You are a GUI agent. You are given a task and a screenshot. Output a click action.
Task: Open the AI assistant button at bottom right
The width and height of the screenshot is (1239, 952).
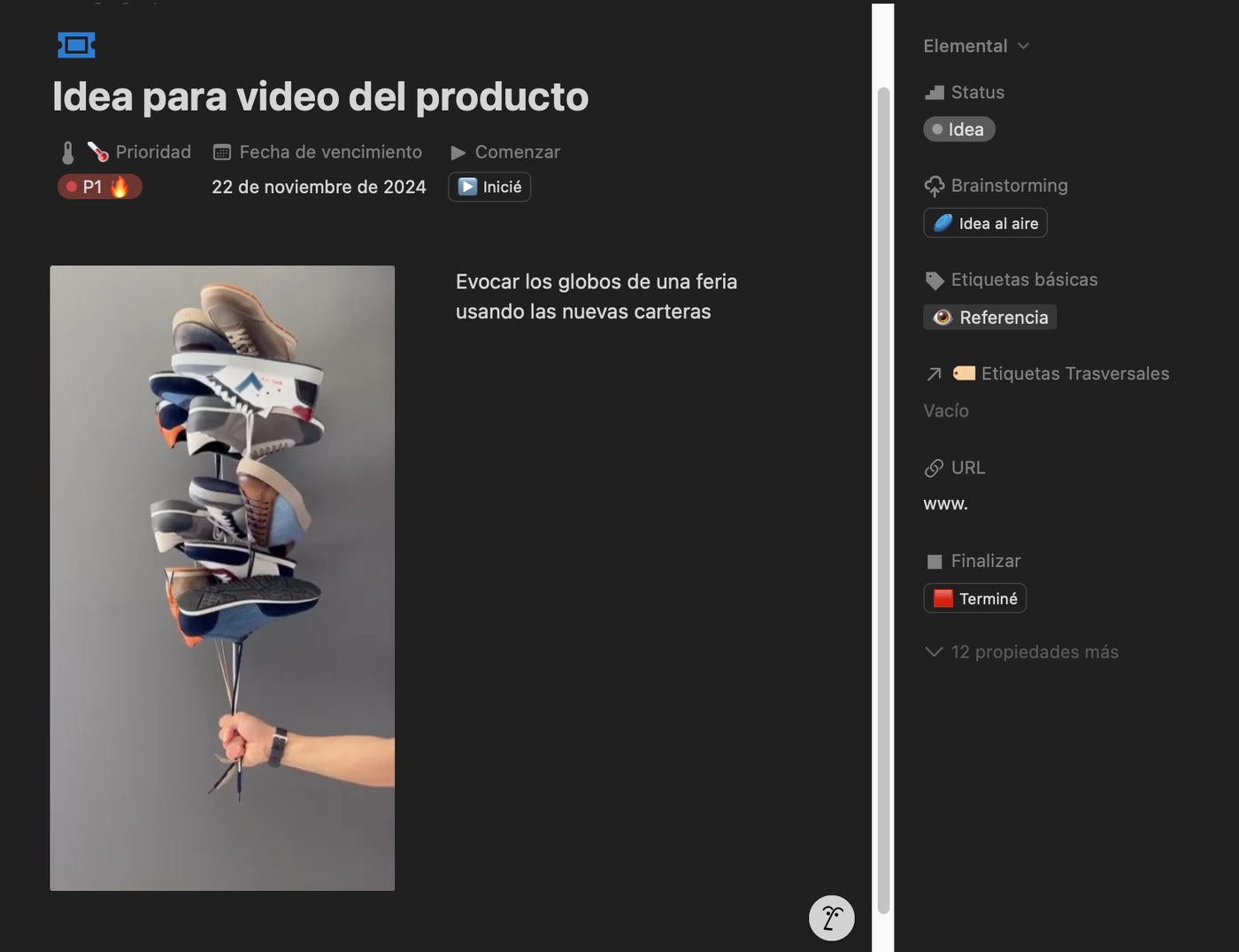click(831, 917)
